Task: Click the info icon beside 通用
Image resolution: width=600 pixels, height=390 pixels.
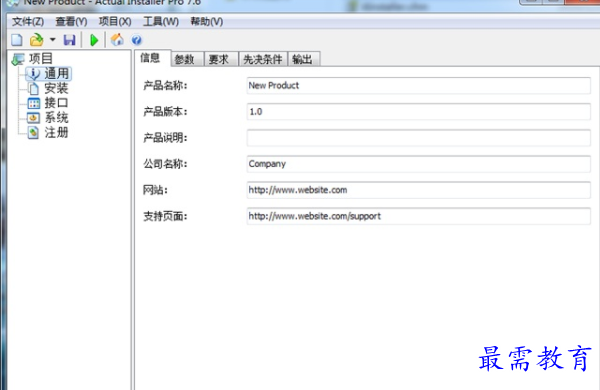Action: [x=34, y=73]
